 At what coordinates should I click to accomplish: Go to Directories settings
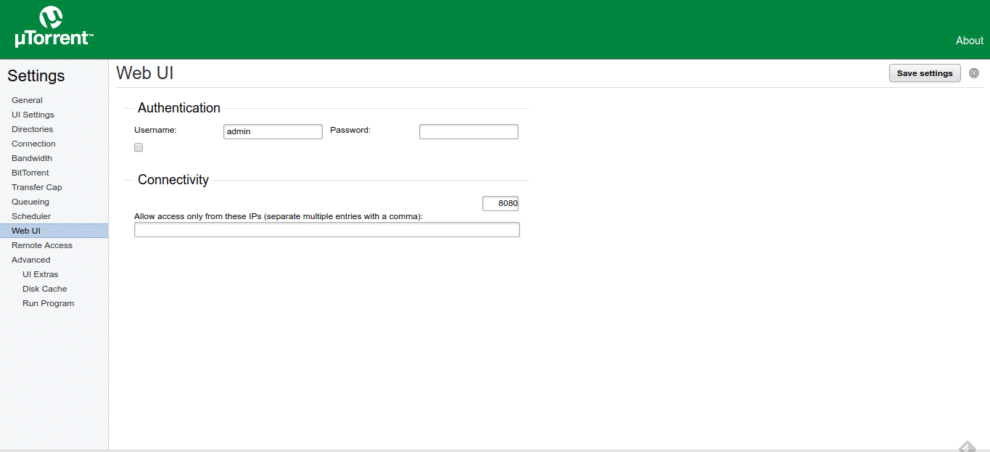tap(32, 129)
